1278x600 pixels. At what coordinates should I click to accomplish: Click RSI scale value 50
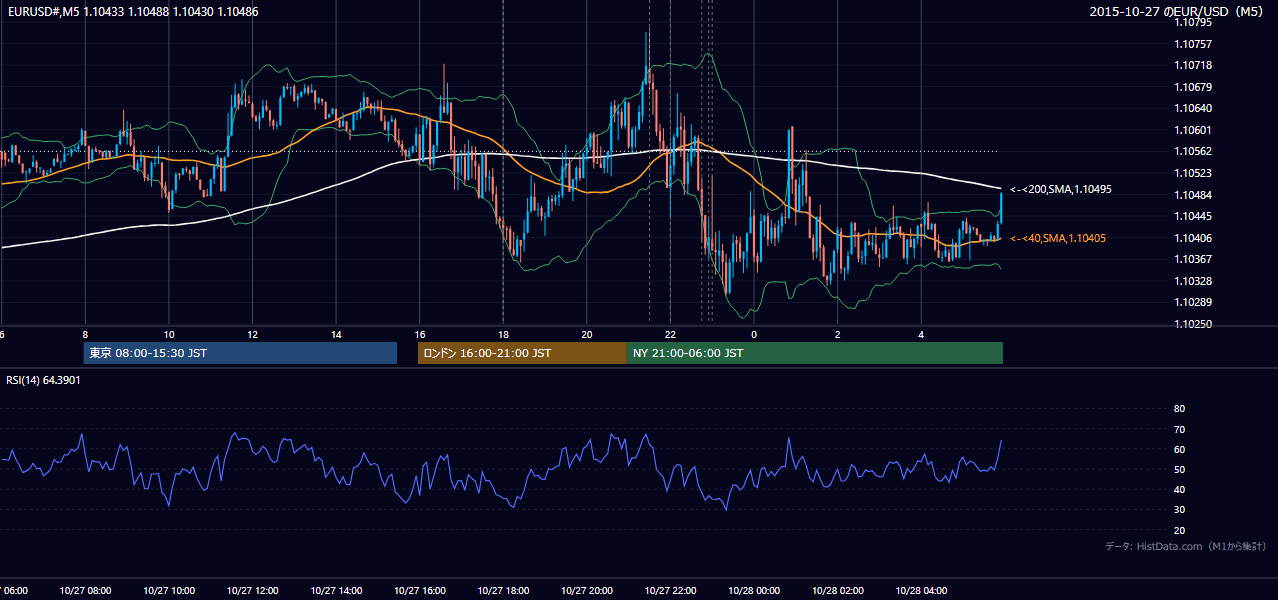click(1179, 470)
